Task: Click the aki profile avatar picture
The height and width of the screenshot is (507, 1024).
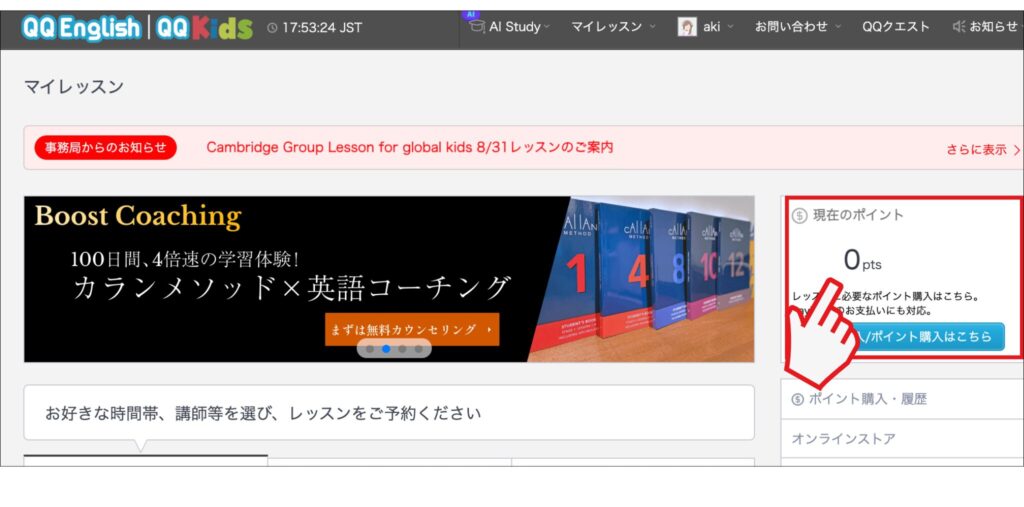Action: (687, 27)
